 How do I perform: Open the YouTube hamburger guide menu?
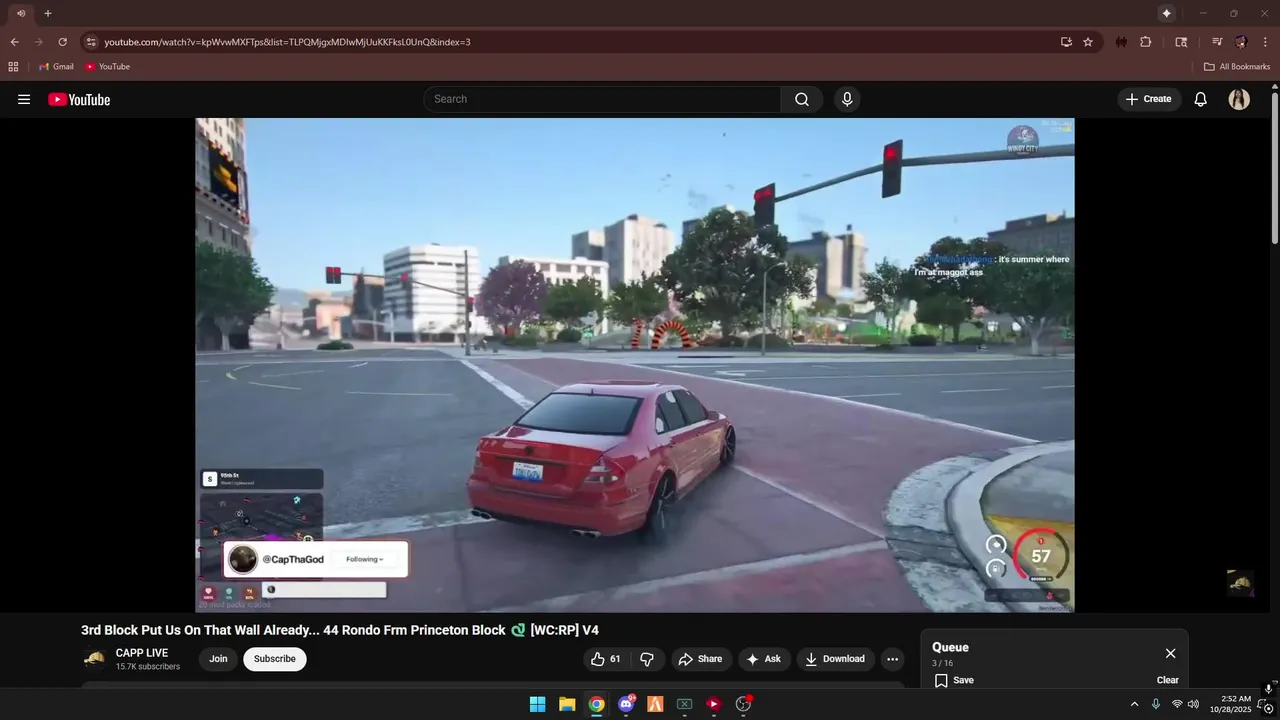tap(24, 99)
